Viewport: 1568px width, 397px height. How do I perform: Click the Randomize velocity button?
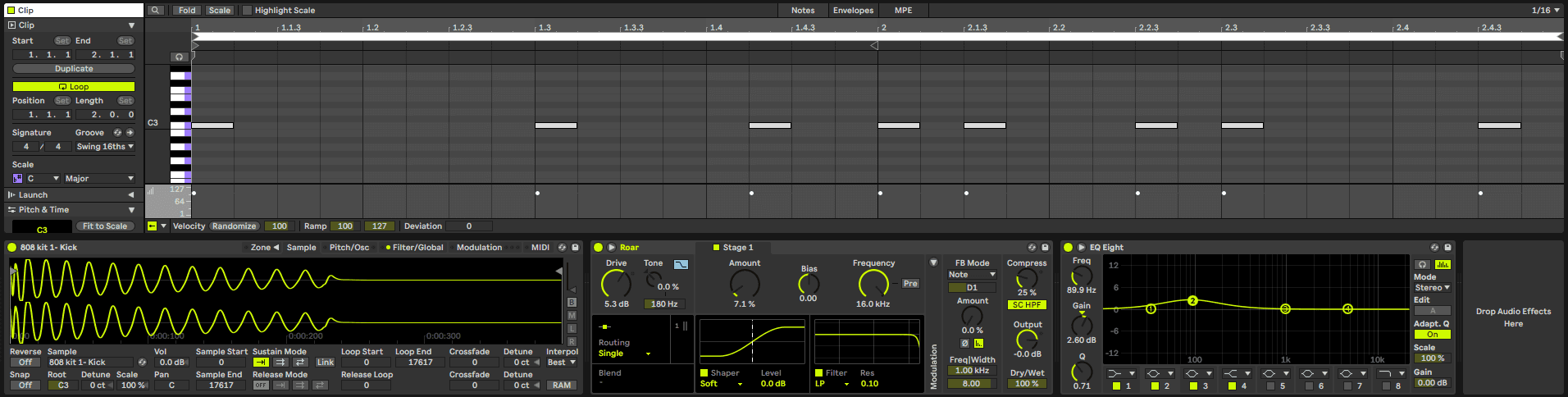coord(234,226)
